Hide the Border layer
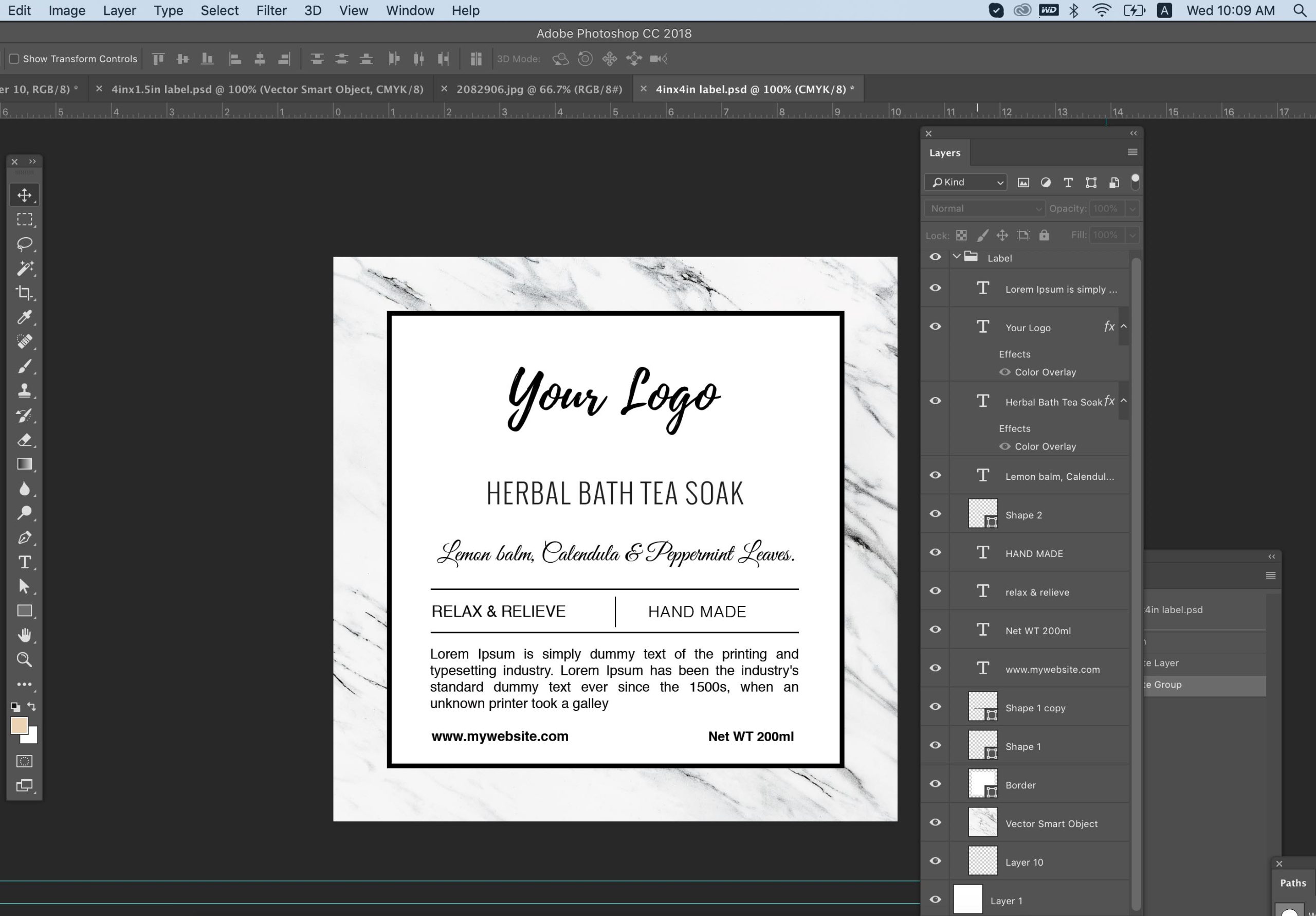Image resolution: width=1316 pixels, height=916 pixels. [x=935, y=783]
